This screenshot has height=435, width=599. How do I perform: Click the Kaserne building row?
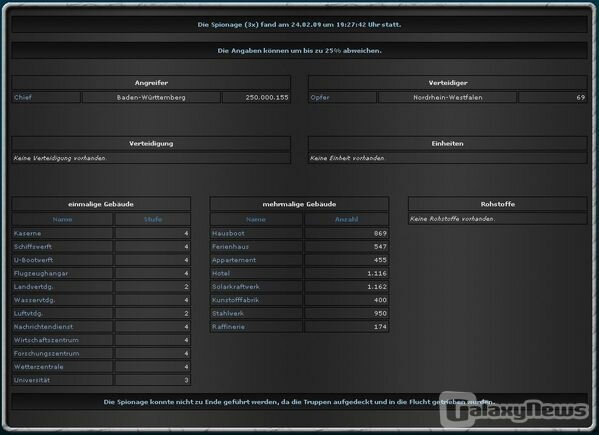click(x=101, y=233)
